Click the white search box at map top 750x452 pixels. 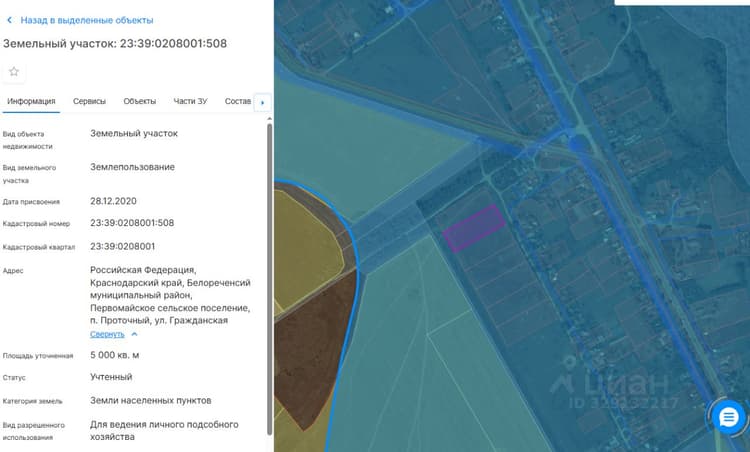(682, 2)
